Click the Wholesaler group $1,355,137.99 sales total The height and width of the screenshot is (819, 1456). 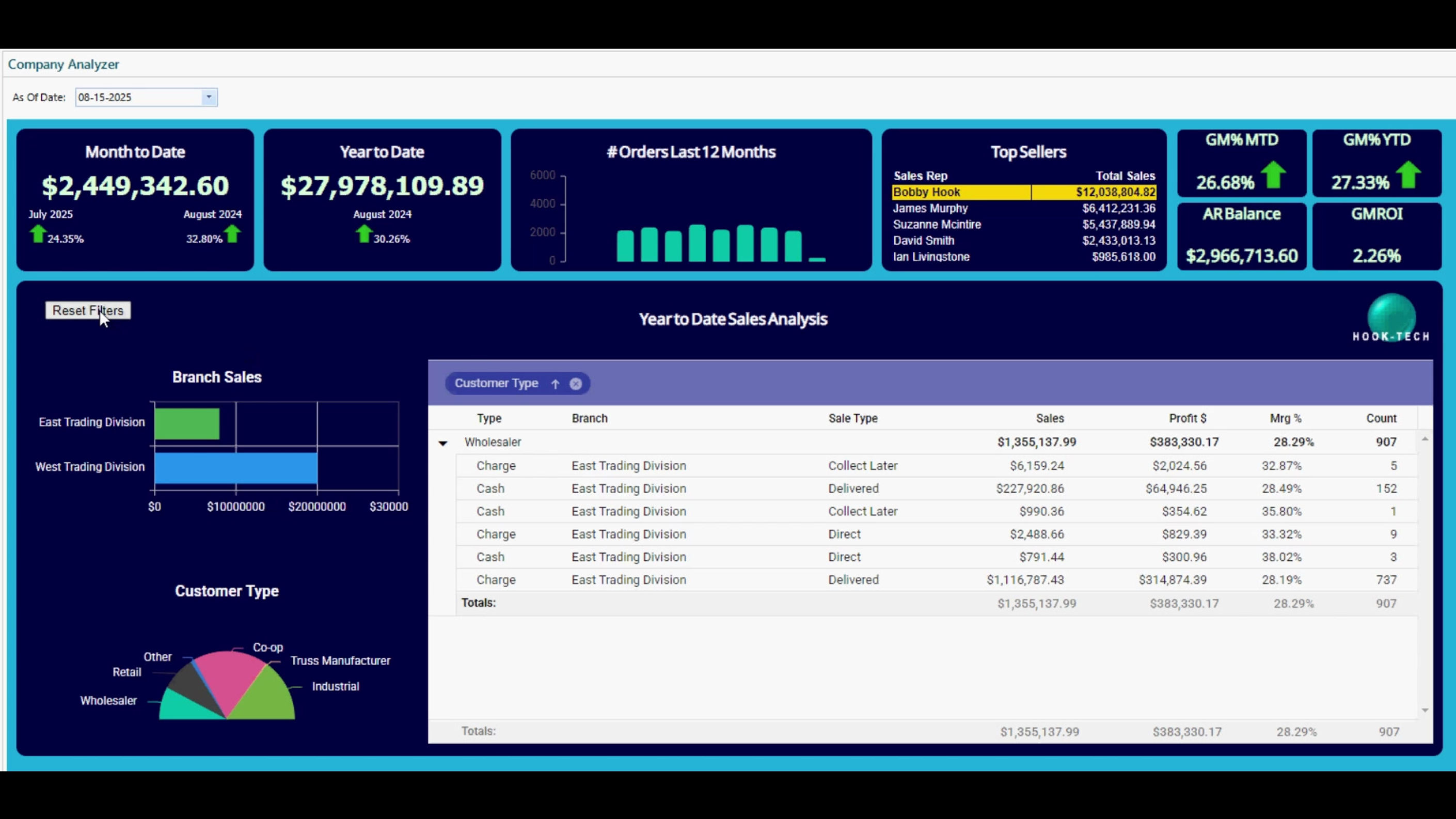tap(1037, 442)
